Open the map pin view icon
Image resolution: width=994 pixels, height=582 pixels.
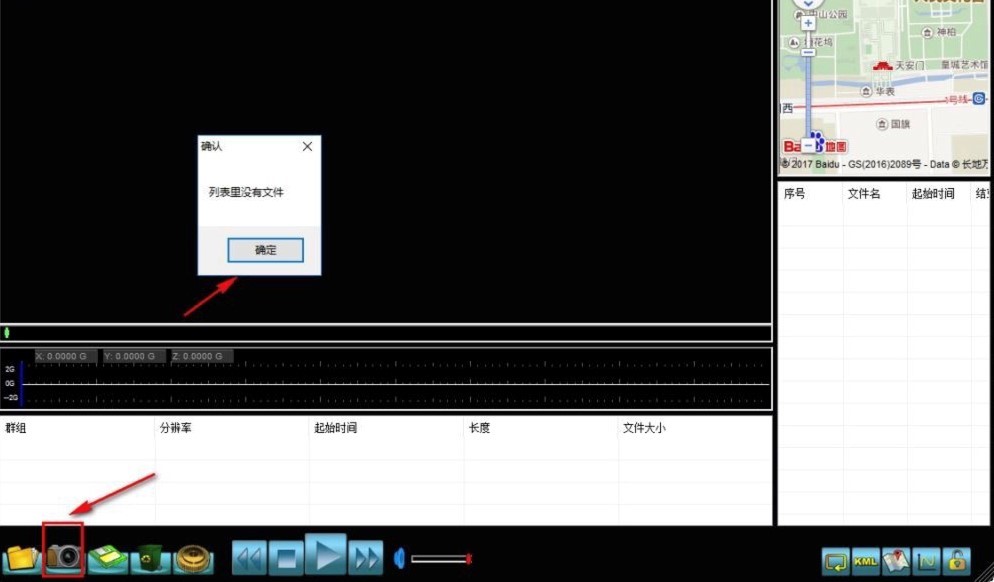896,560
